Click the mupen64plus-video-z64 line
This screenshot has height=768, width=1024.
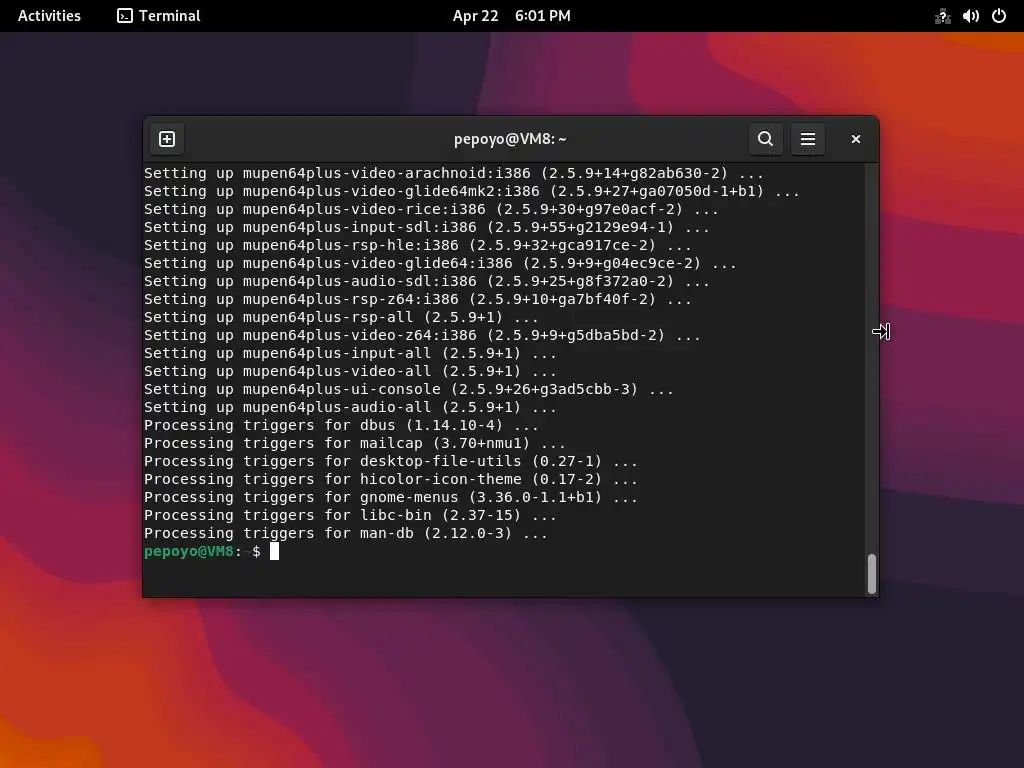pos(423,335)
